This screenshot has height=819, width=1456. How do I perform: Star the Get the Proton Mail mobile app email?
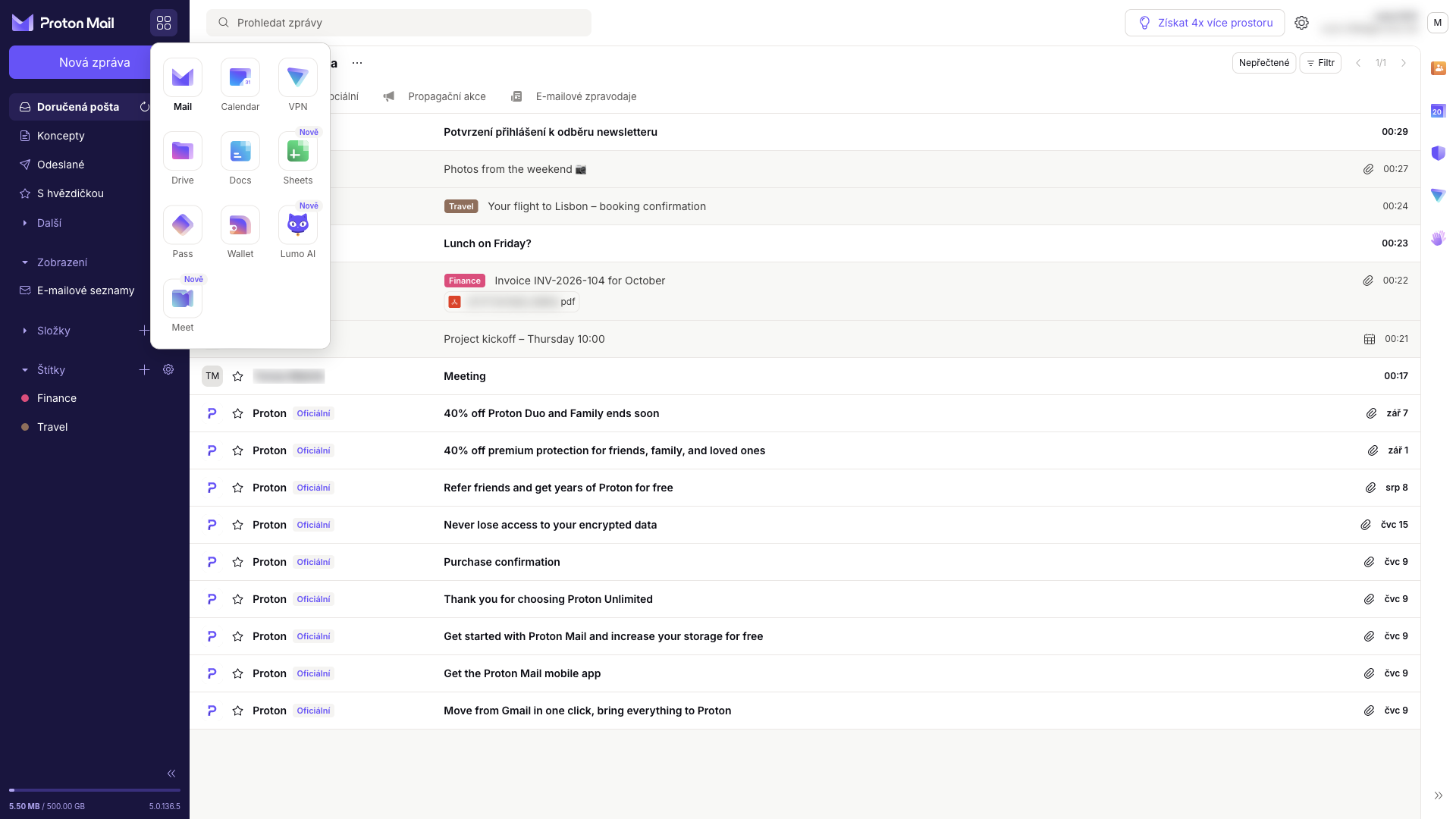[237, 673]
